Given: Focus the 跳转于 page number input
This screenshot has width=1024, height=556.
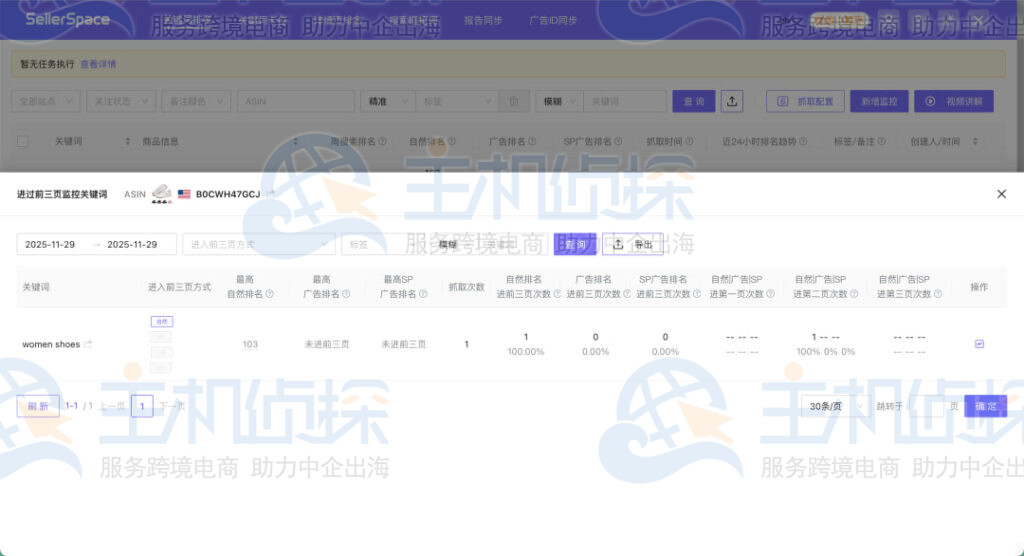Looking at the screenshot, I should 926,406.
